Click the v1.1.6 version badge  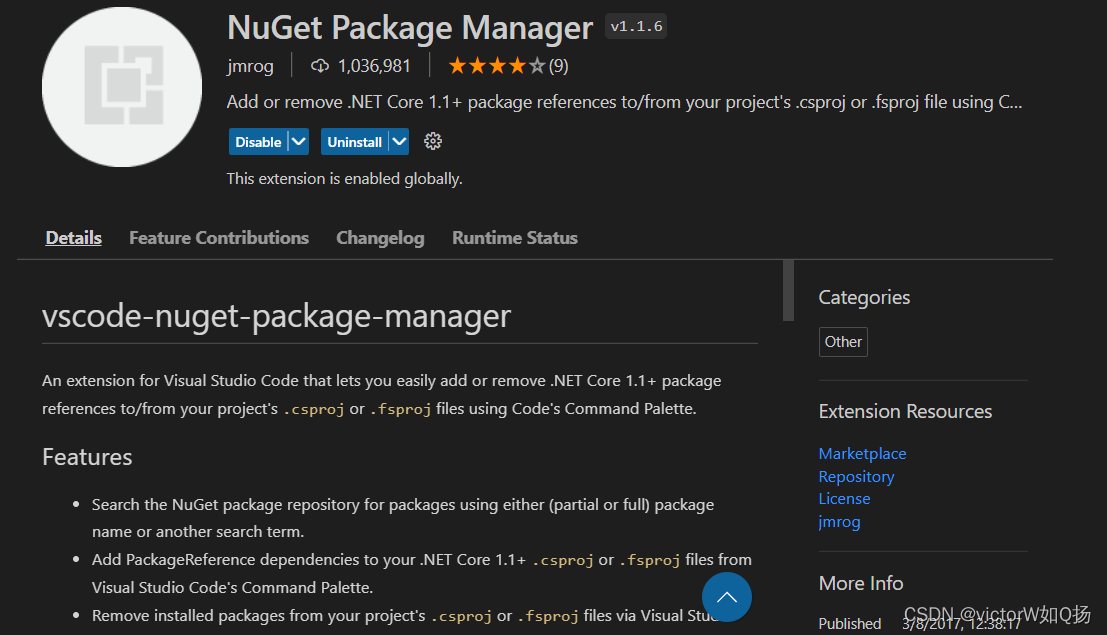pyautogui.click(x=636, y=27)
